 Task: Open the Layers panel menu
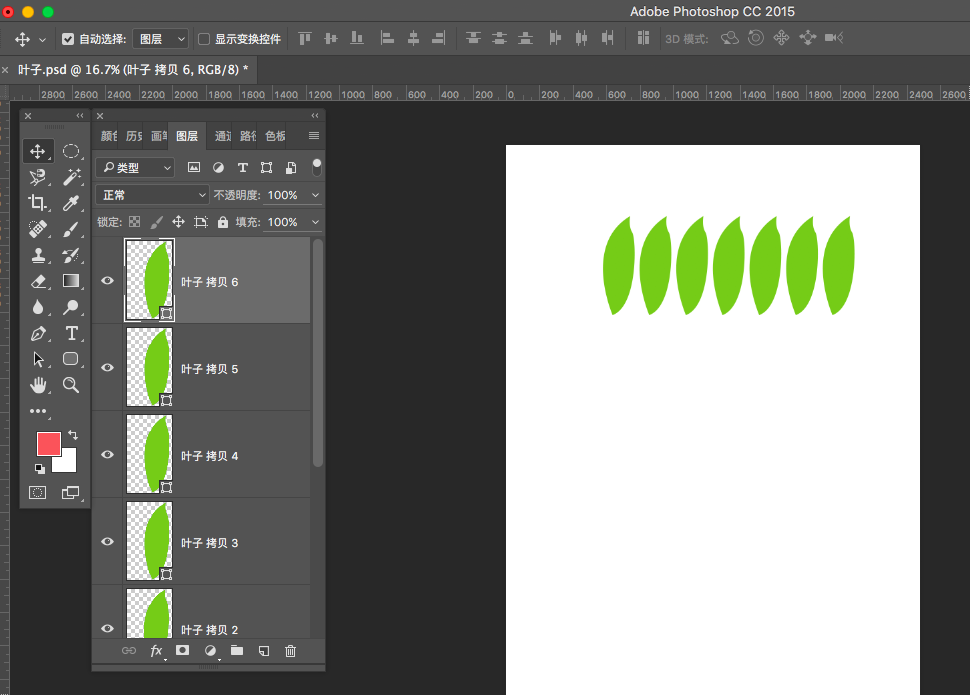[x=314, y=136]
